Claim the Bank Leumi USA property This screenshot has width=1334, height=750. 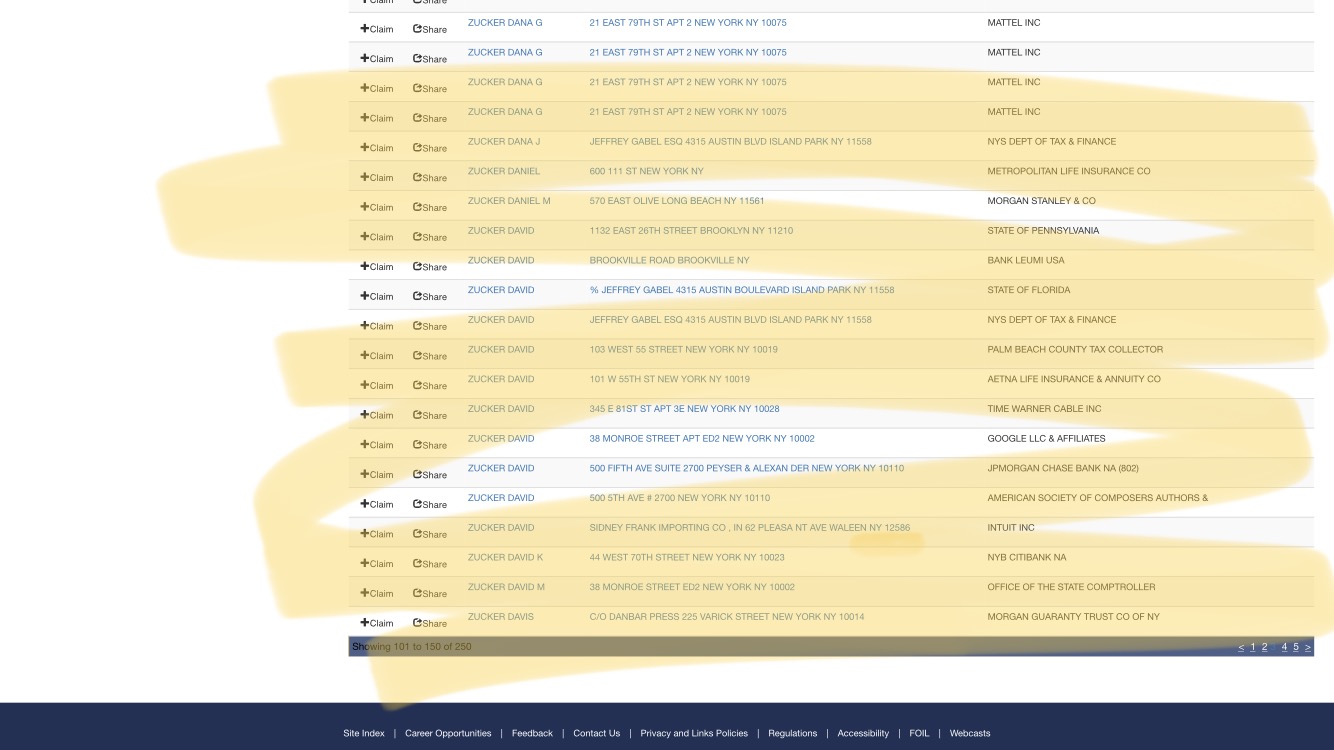377,267
